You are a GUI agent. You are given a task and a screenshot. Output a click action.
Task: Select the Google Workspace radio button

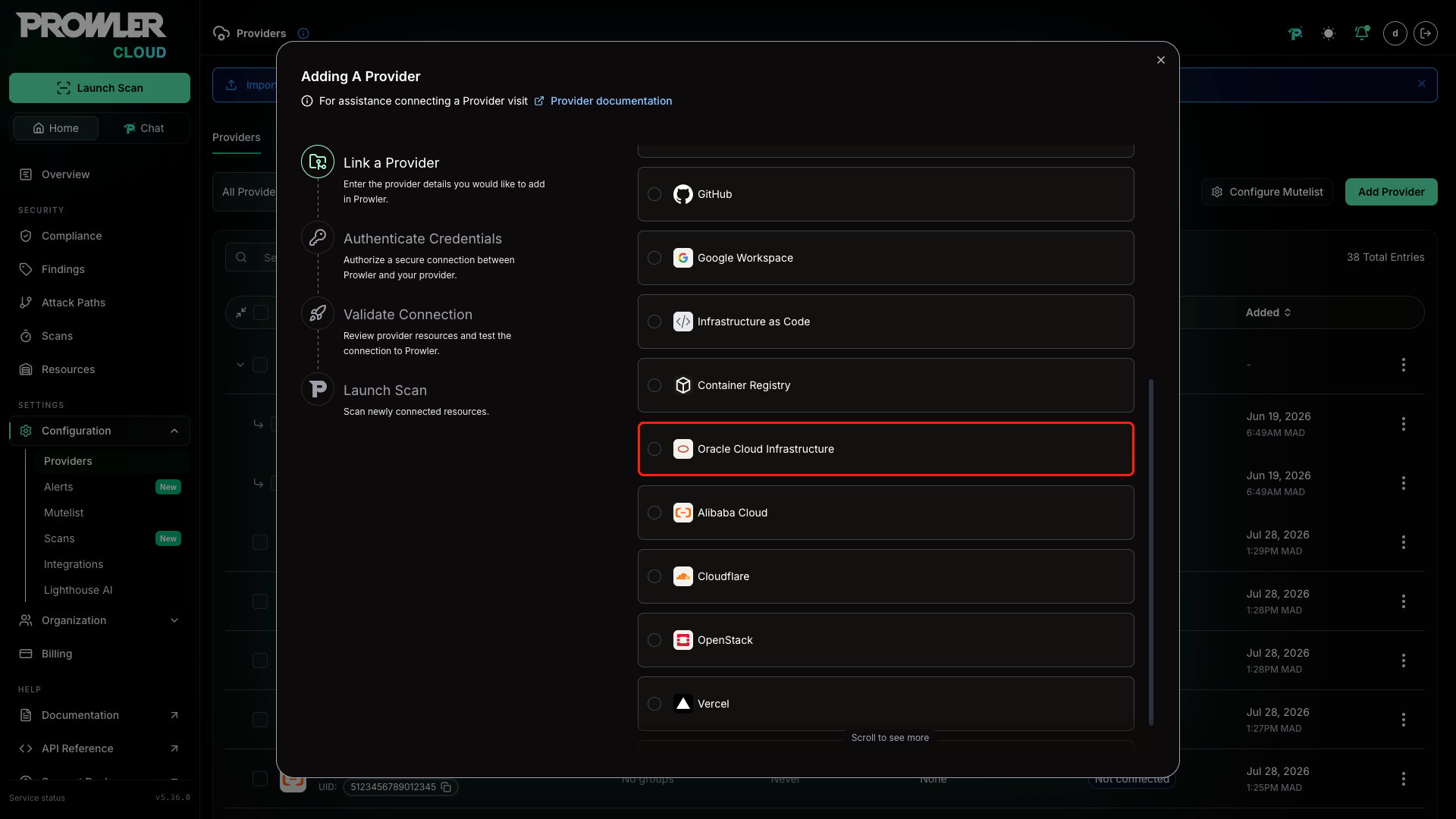tap(654, 258)
